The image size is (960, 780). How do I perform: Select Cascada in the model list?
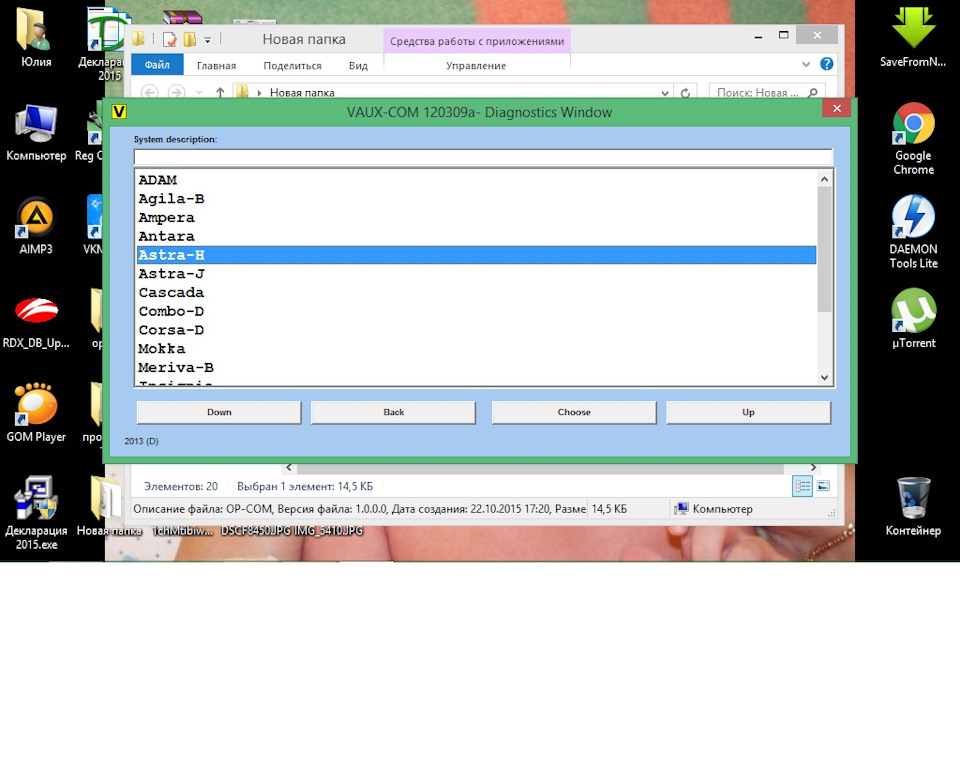476,293
